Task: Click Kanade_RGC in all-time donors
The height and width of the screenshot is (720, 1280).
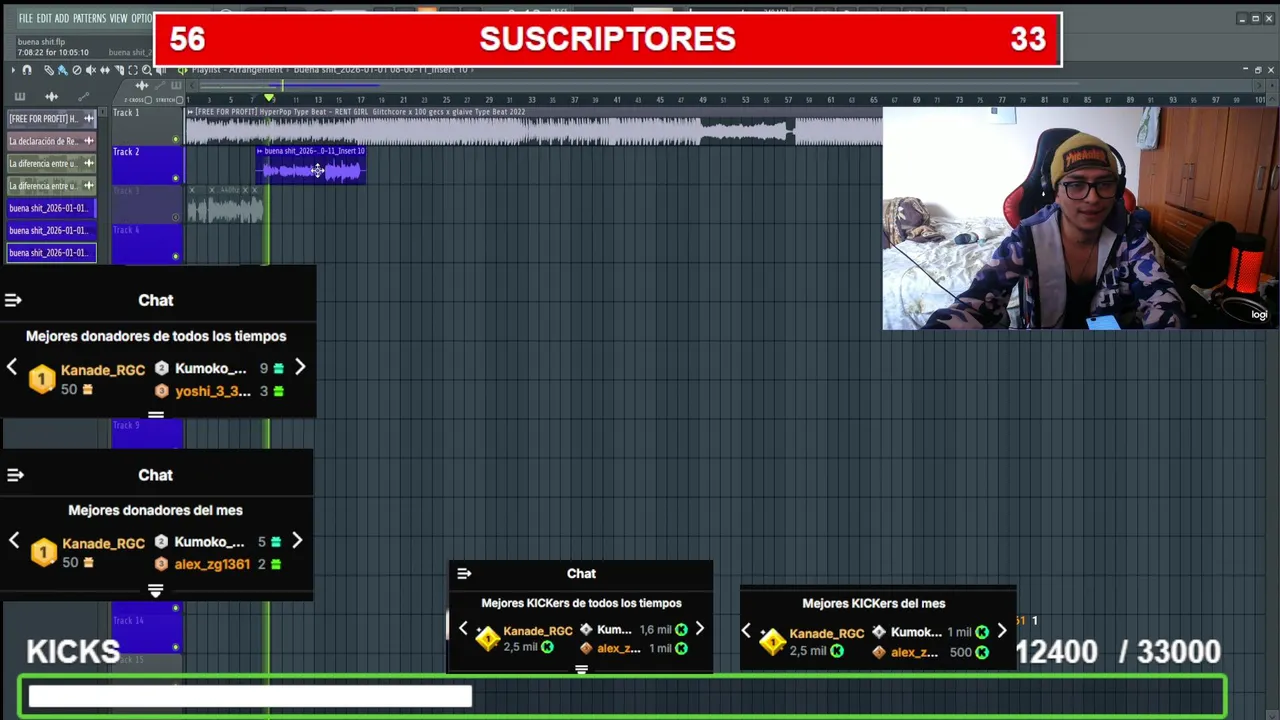Action: pos(103,370)
